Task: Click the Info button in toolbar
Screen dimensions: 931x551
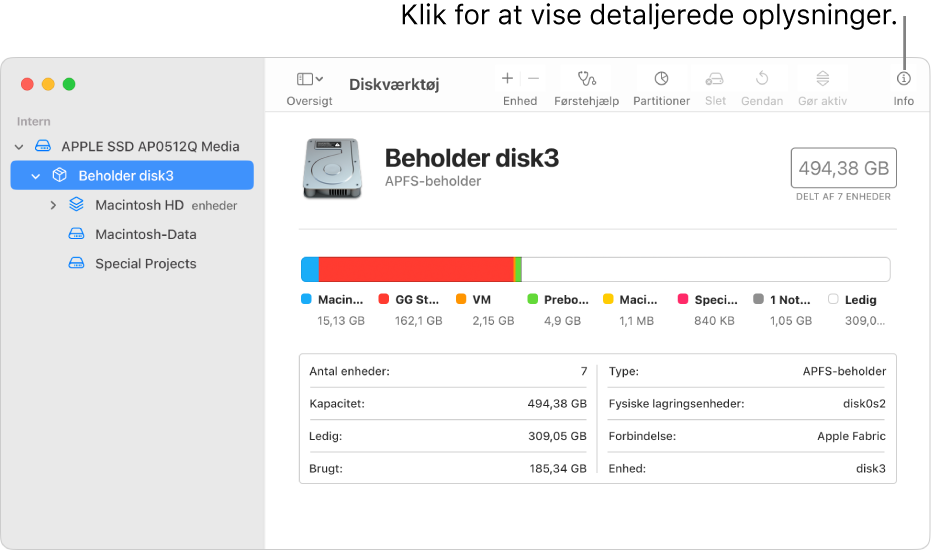Action: (903, 79)
